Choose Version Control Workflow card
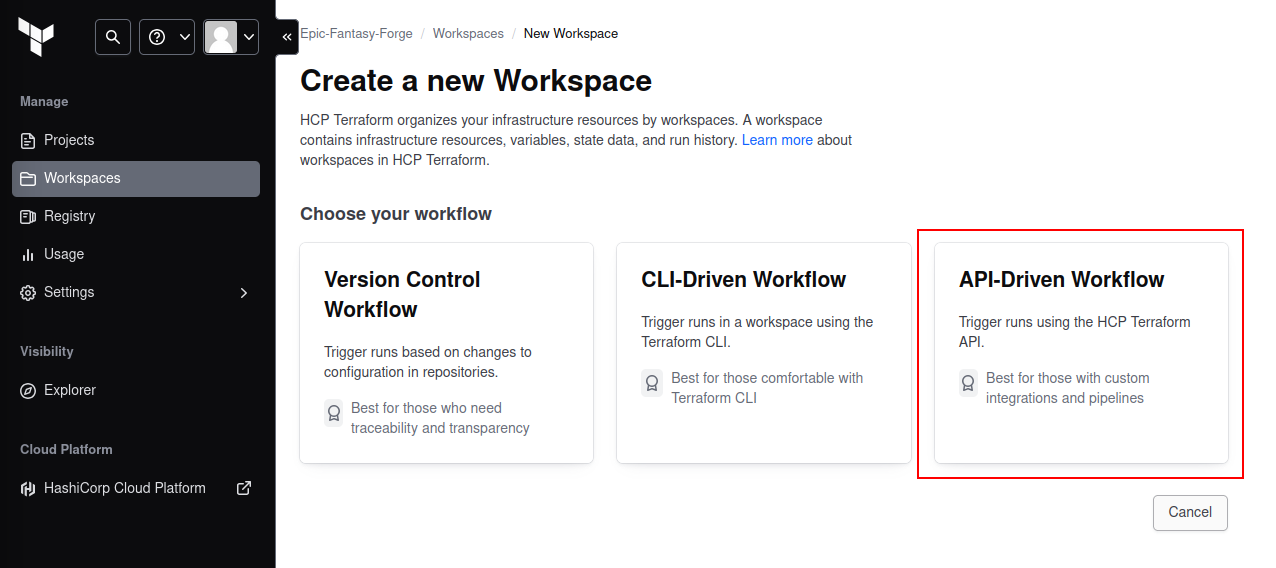Viewport: 1276px width, 568px height. (446, 353)
